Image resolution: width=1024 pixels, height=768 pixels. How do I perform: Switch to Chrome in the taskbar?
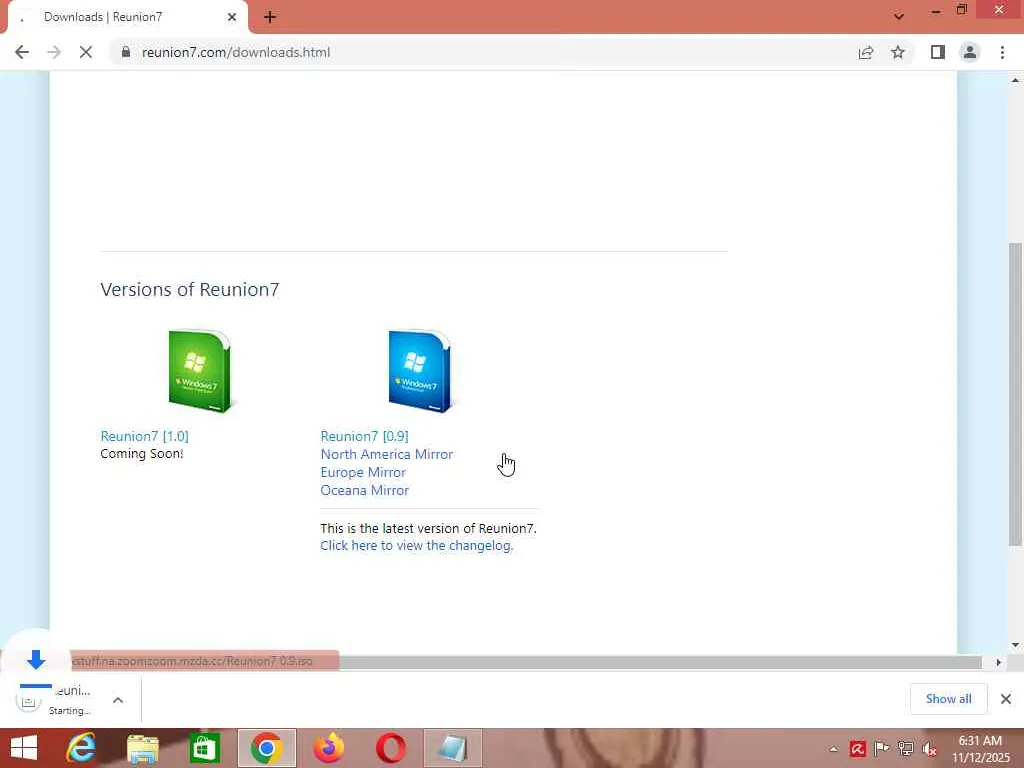tap(266, 748)
